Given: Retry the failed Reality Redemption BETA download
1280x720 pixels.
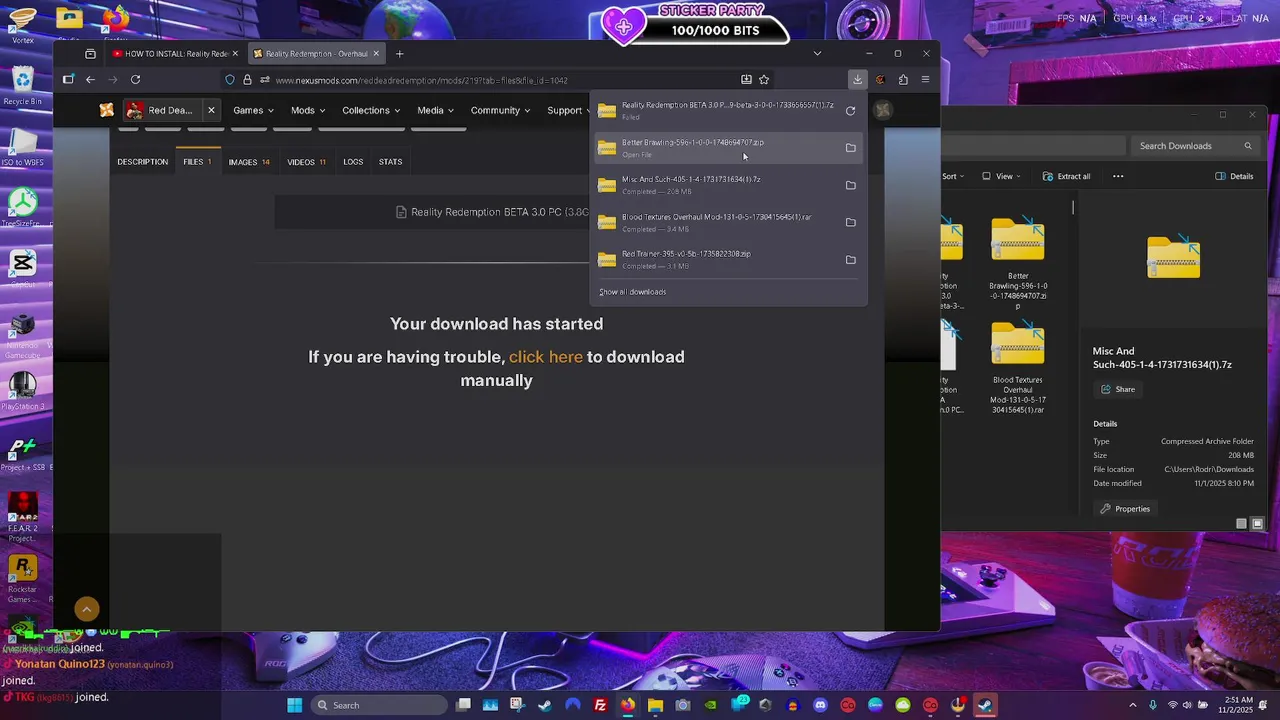Looking at the screenshot, I should point(850,111).
